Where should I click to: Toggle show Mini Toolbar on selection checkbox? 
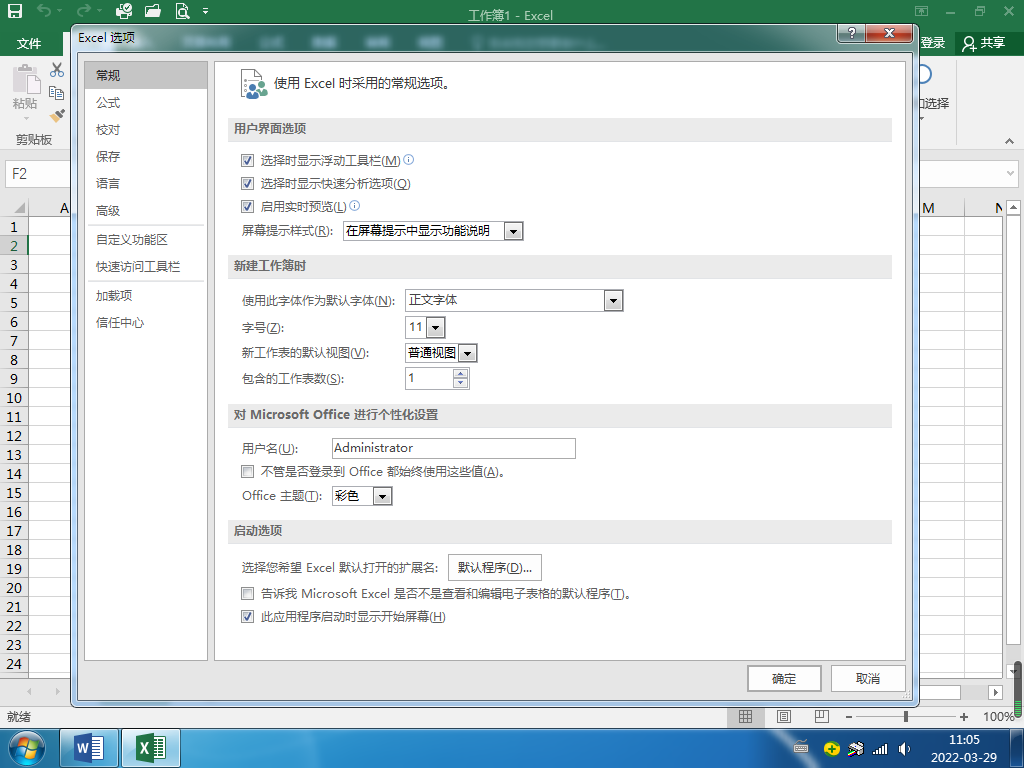point(248,160)
